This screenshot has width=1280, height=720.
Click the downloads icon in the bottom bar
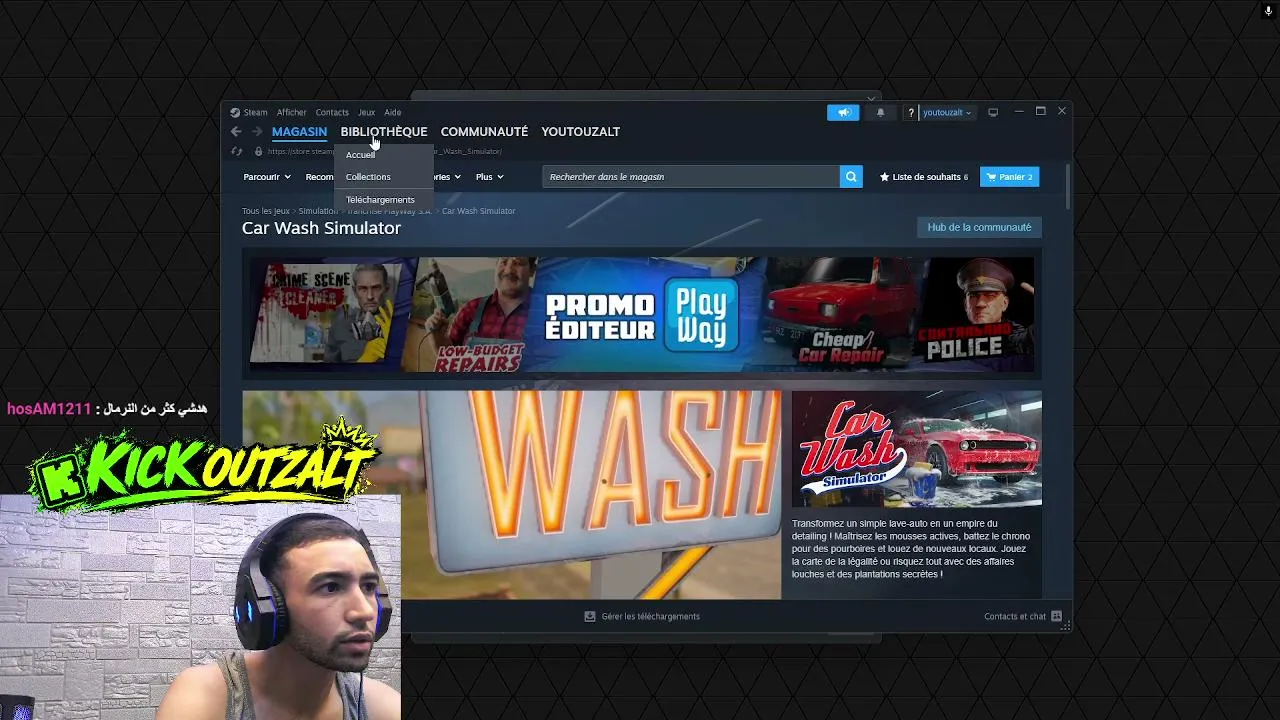tap(590, 616)
